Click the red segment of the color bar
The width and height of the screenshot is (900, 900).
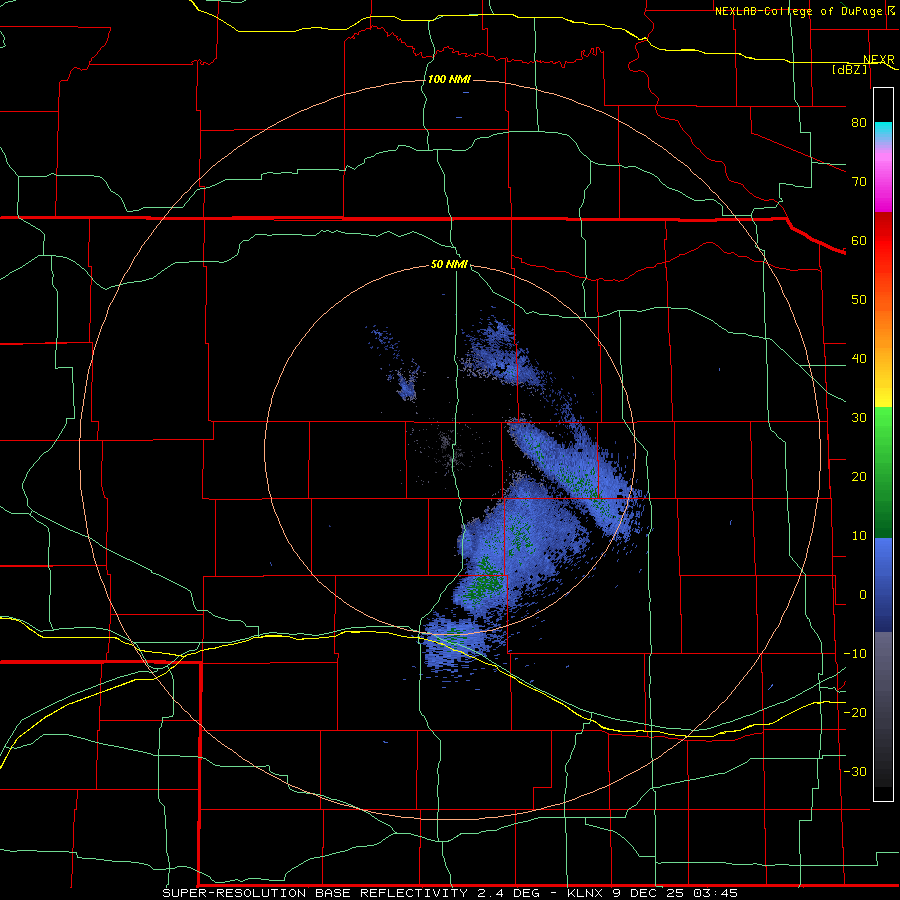point(883,241)
